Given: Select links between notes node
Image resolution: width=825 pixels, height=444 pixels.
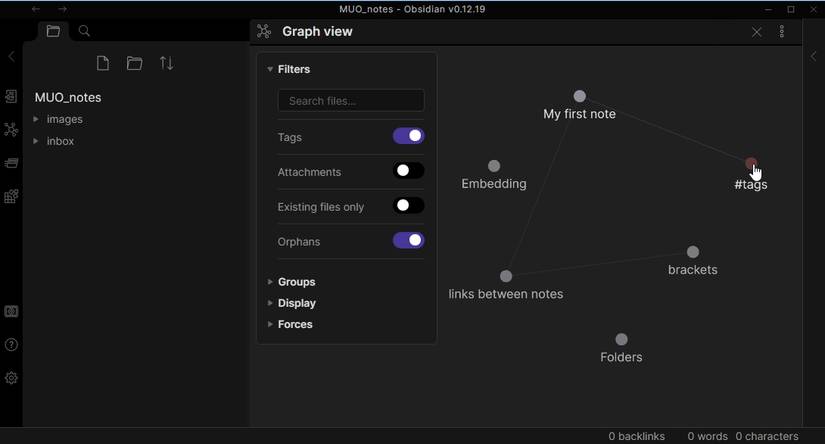Looking at the screenshot, I should [506, 276].
